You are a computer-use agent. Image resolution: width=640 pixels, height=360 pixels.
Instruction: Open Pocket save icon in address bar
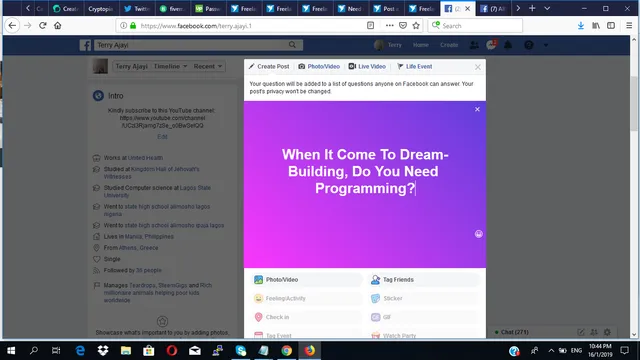point(403,26)
